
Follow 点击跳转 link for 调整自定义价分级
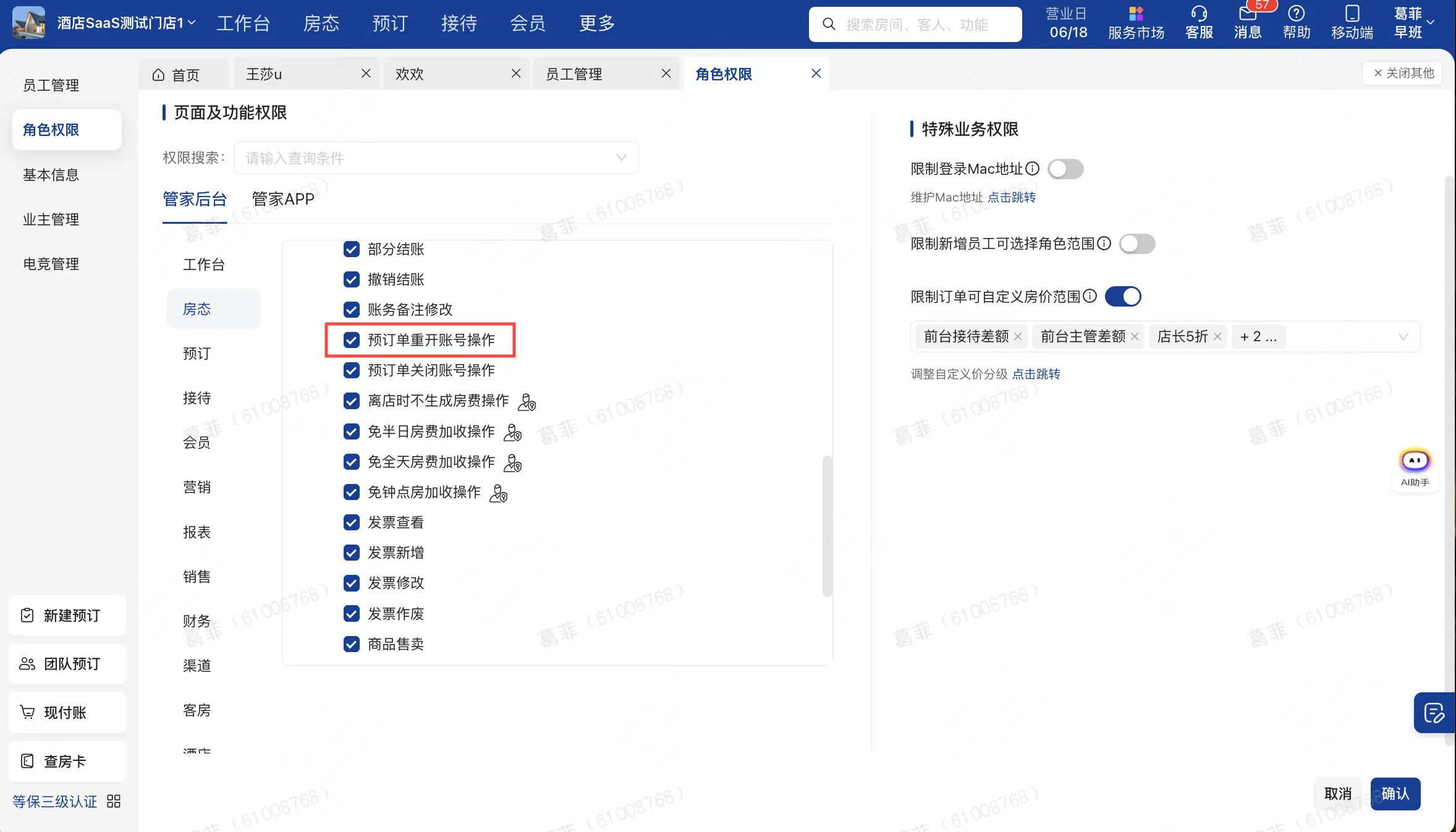coord(1036,374)
